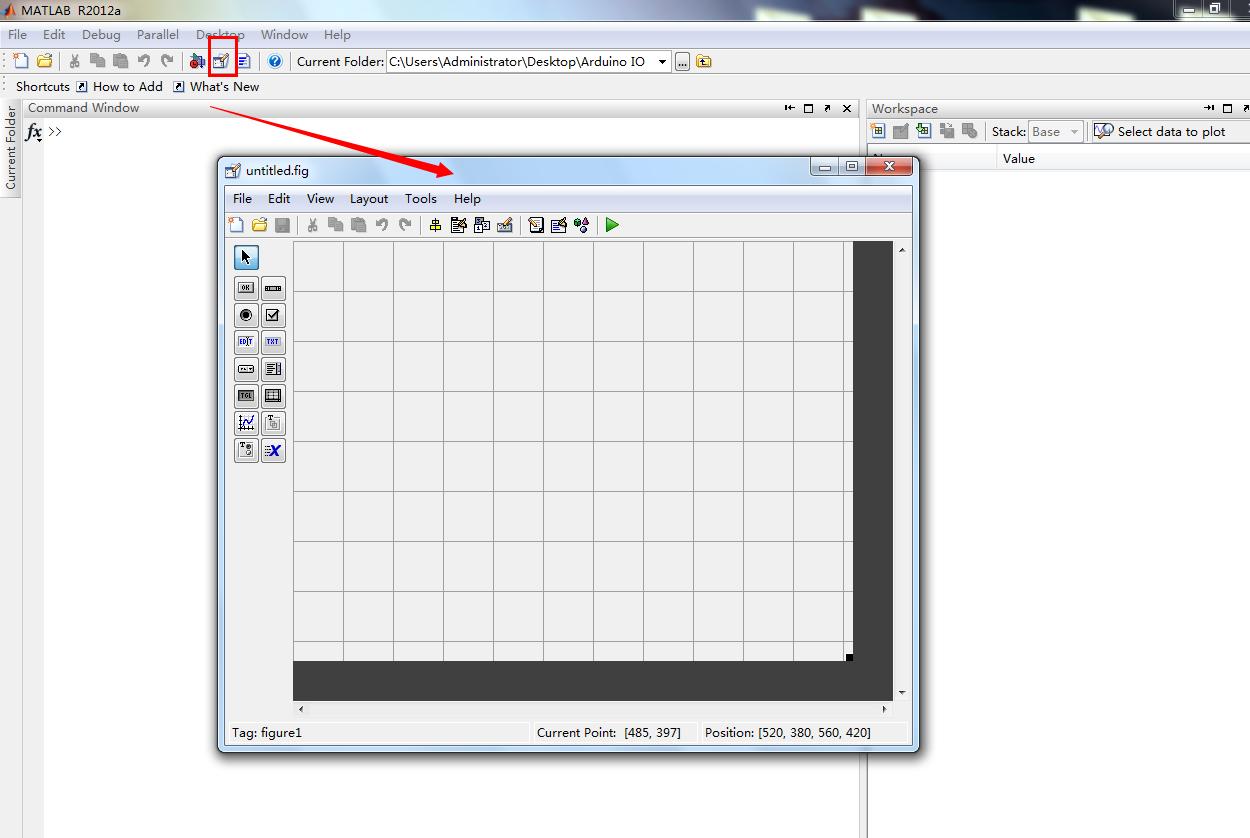Import data via Workspace toolbar icon

point(924,131)
